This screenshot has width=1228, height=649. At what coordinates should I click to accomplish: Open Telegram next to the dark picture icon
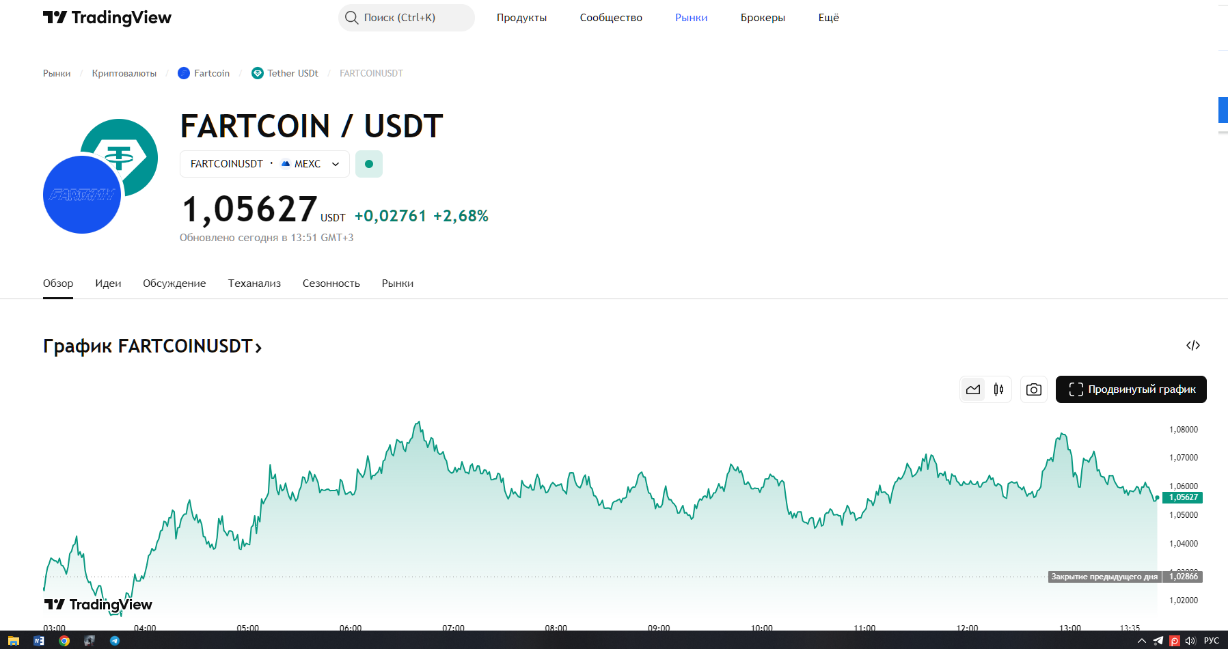[x=114, y=640]
